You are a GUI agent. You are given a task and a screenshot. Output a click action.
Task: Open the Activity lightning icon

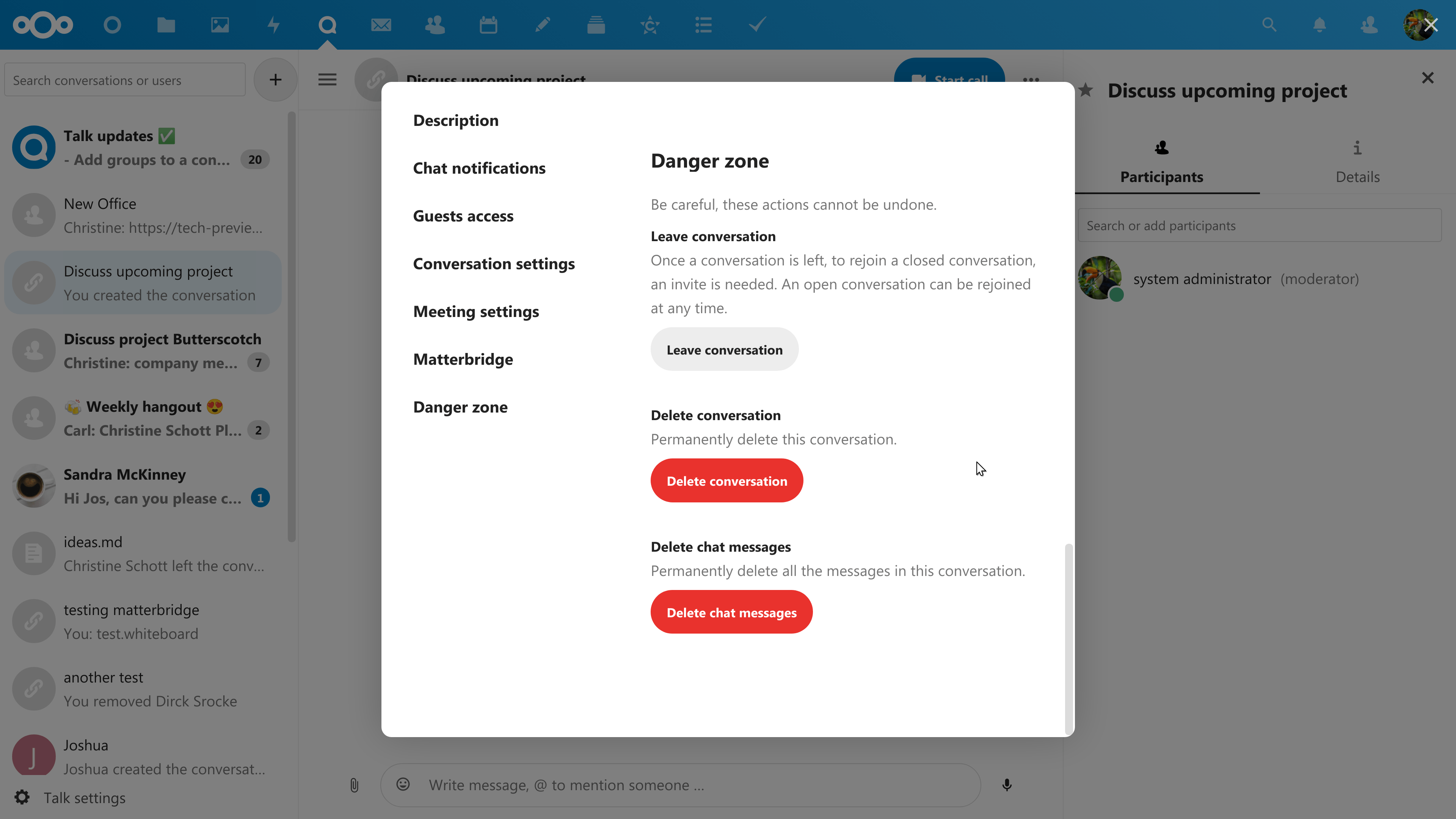click(273, 25)
